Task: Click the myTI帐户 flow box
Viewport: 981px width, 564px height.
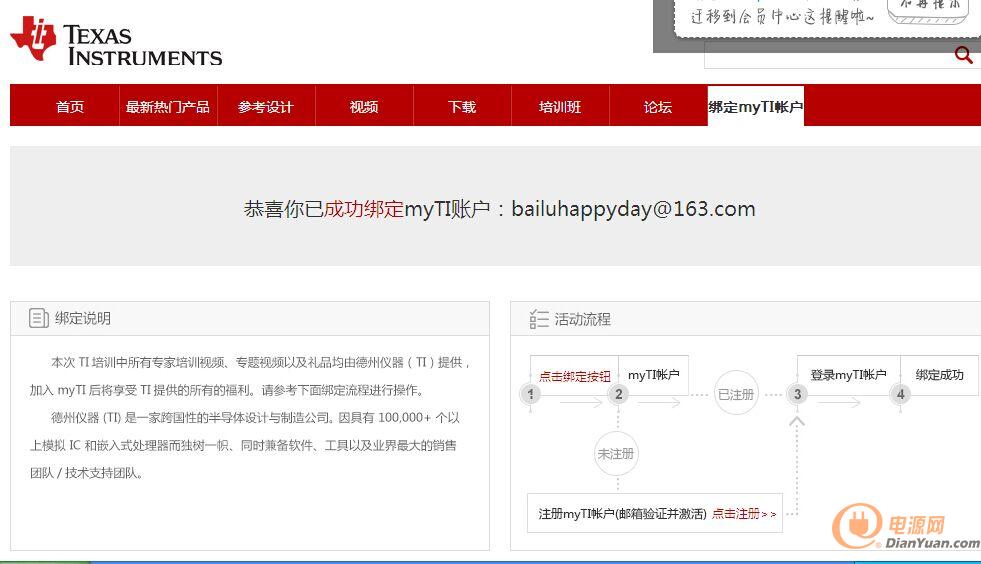Action: pos(653,374)
